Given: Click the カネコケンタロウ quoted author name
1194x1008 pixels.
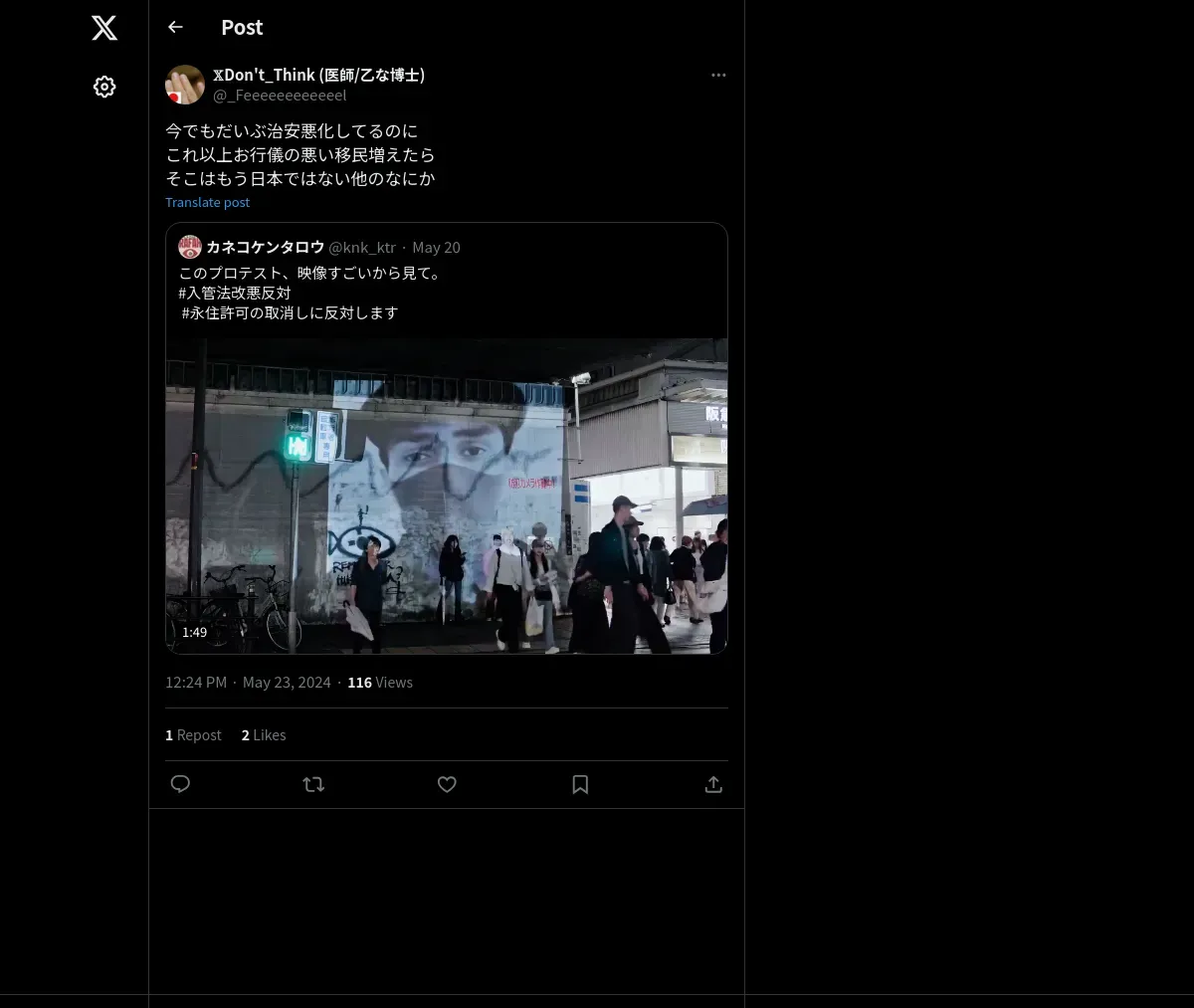Looking at the screenshot, I should coord(265,247).
